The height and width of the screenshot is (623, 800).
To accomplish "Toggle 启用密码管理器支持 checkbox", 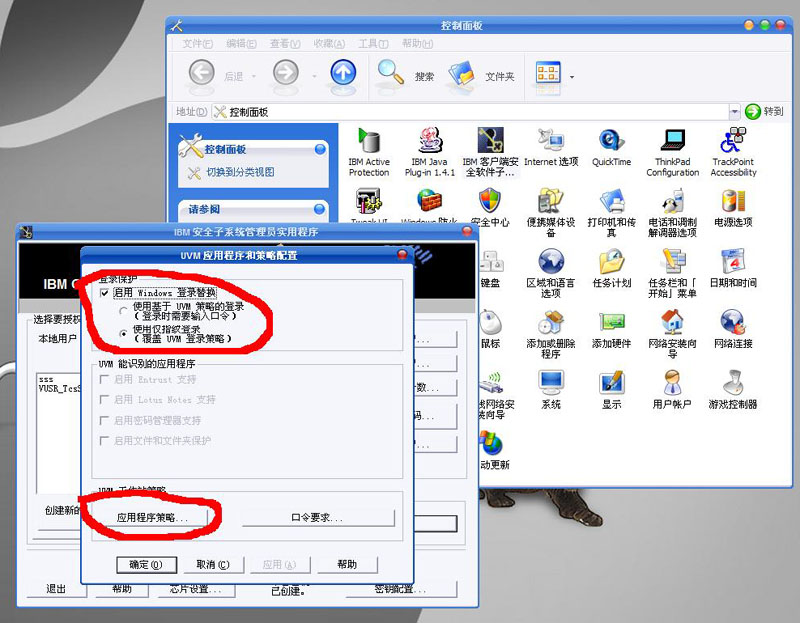I will tap(105, 420).
